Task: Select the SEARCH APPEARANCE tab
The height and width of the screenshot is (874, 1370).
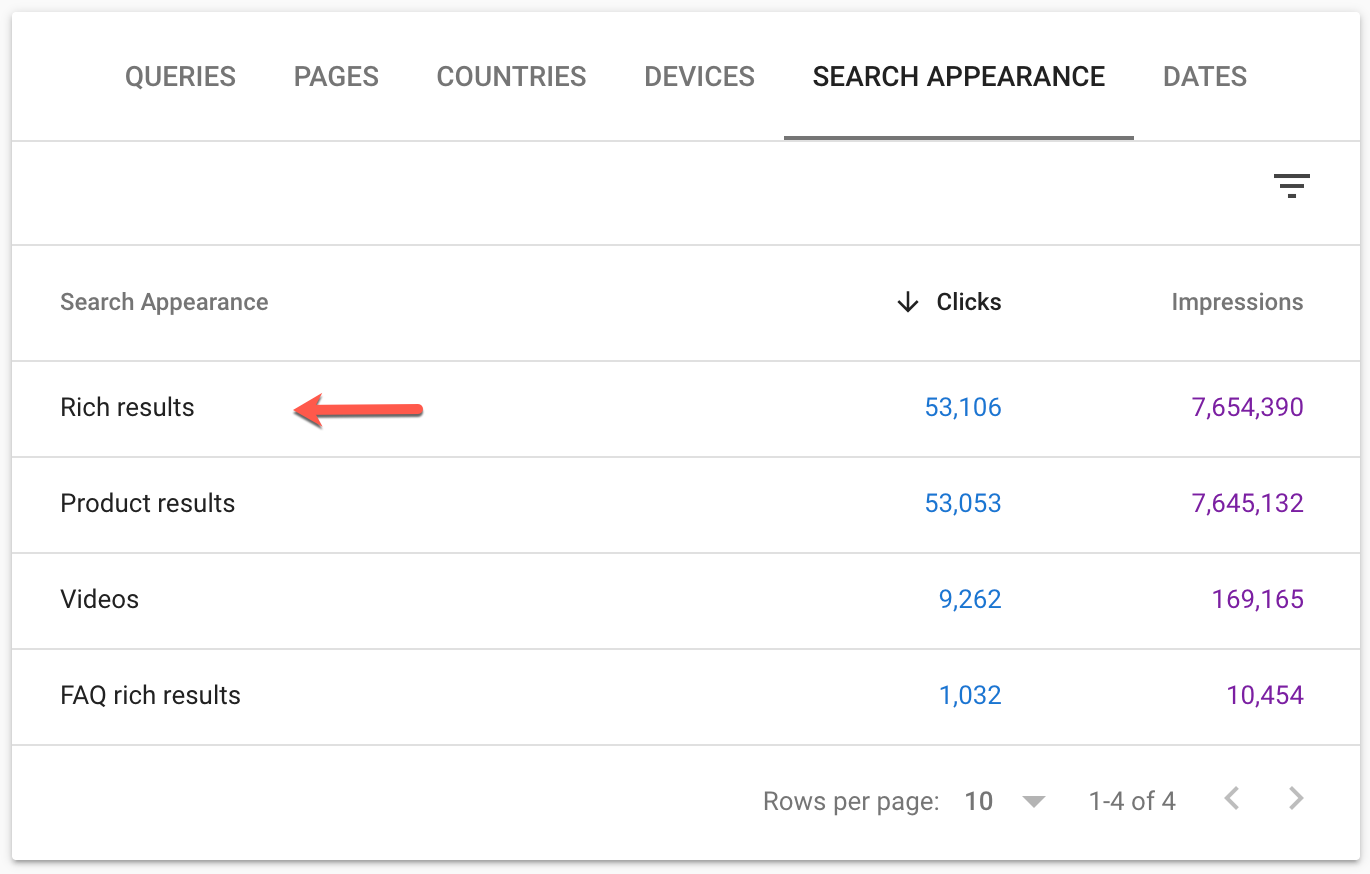Action: pos(958,76)
